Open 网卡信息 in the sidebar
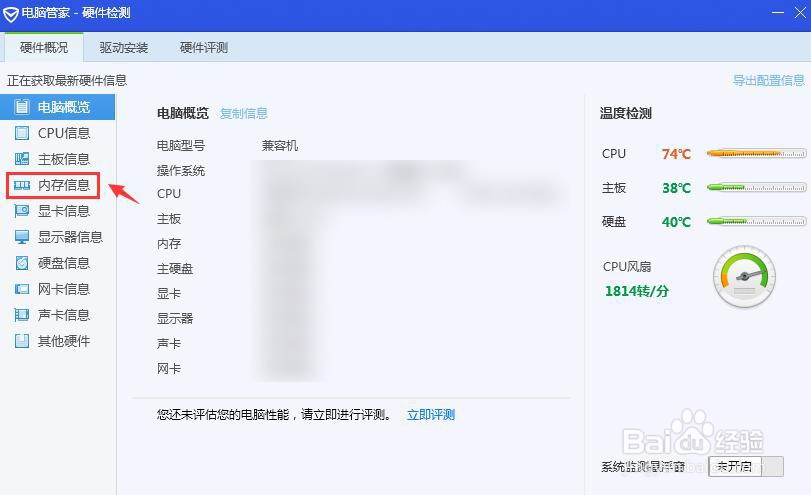Viewport: 811px width, 495px height. [x=57, y=289]
